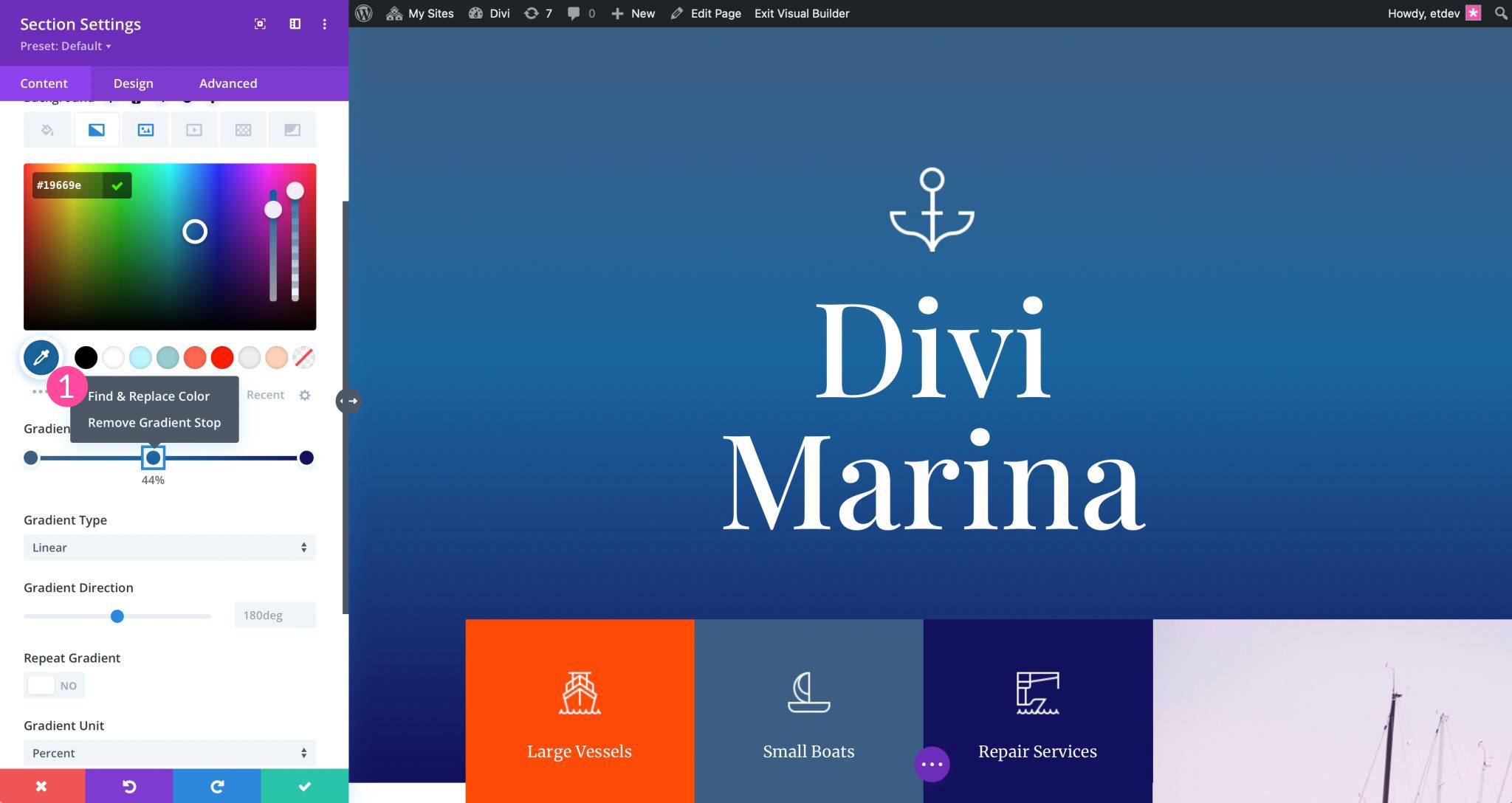This screenshot has height=803, width=1512.
Task: Select the pattern background type icon
Action: [243, 129]
